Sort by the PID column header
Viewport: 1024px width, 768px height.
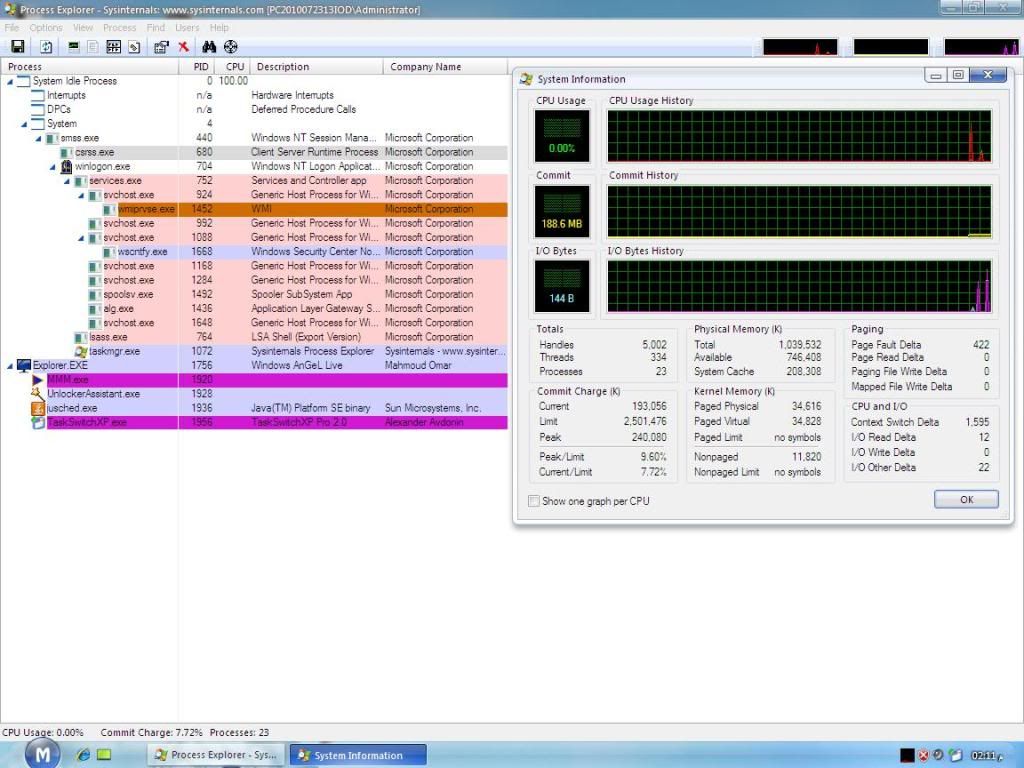point(199,67)
